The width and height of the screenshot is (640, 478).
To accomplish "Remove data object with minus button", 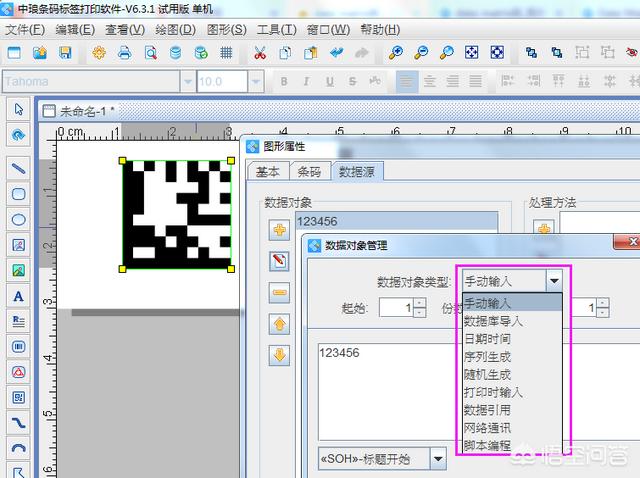I will (279, 292).
